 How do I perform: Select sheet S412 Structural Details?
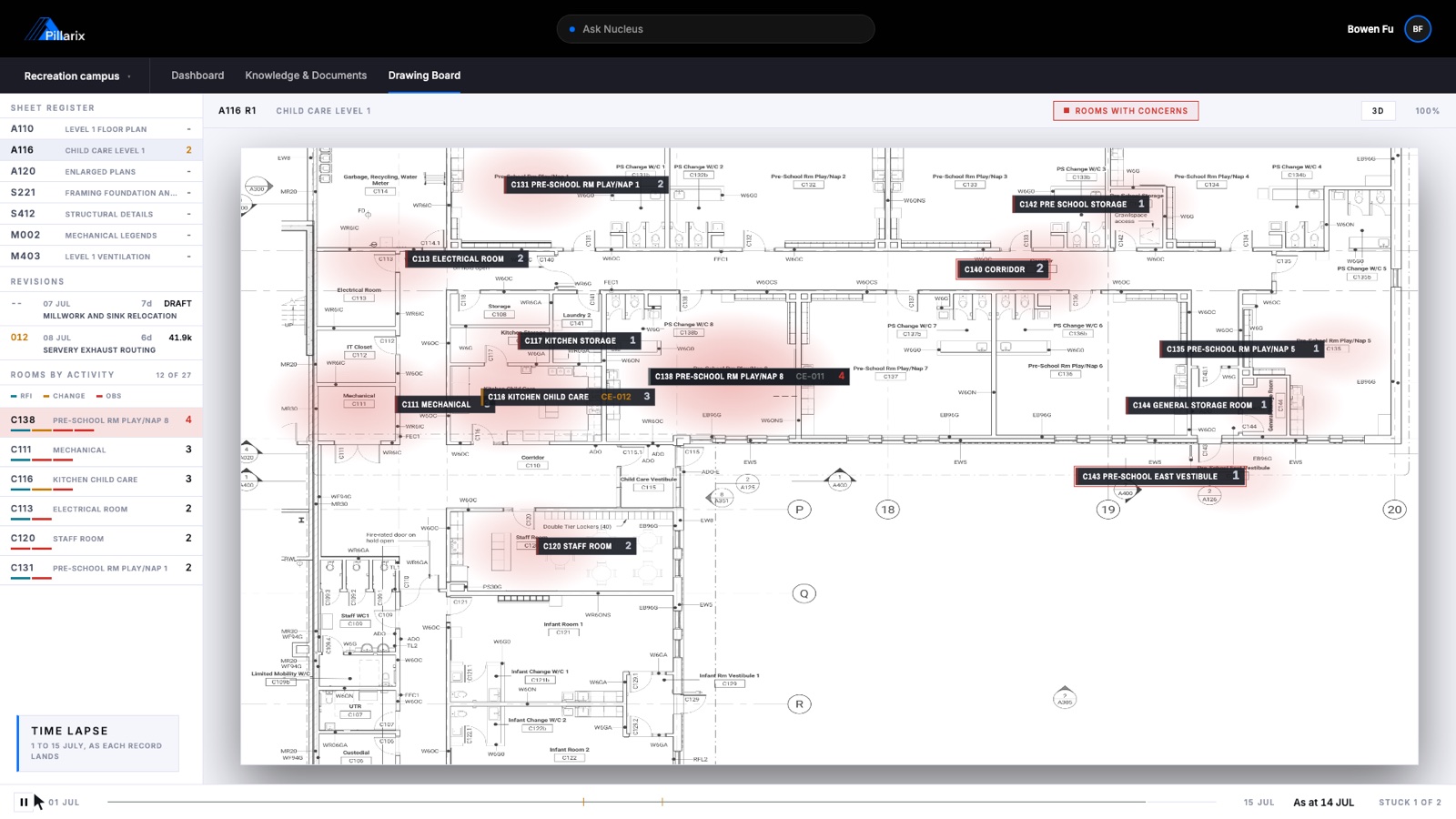click(101, 214)
